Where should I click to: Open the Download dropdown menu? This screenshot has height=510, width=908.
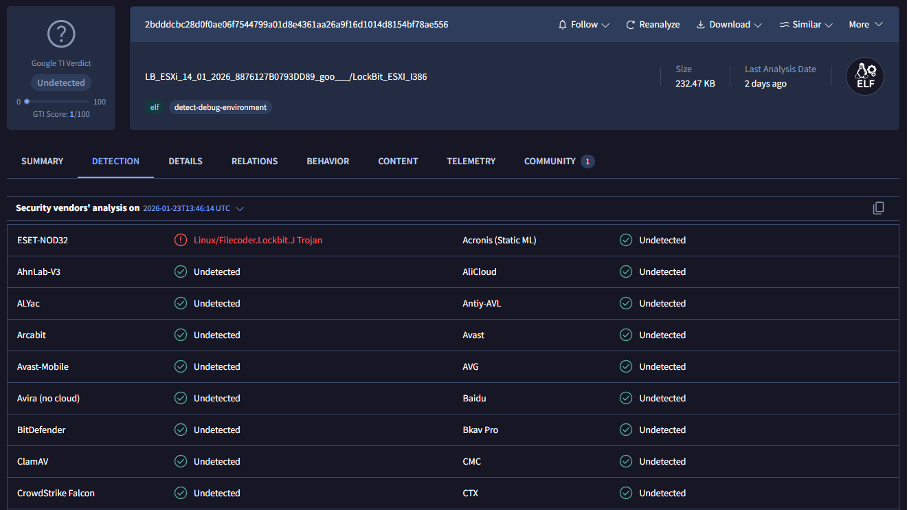click(729, 25)
